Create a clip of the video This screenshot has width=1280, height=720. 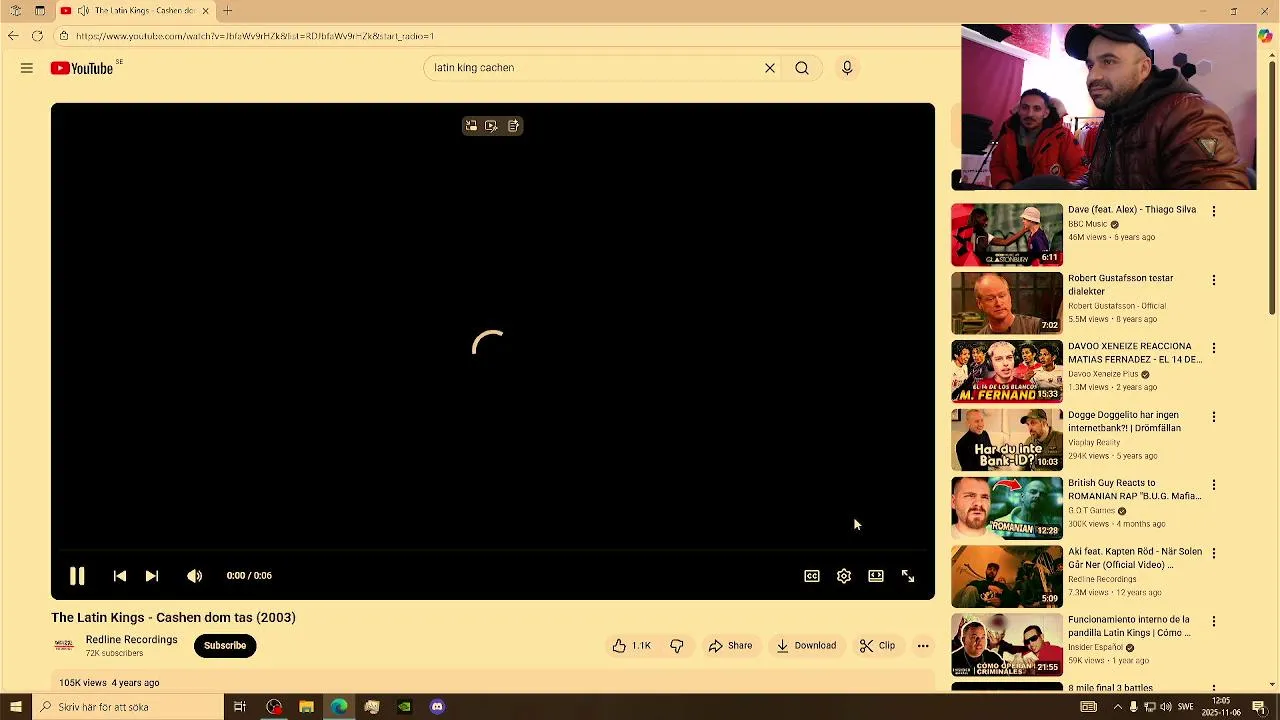coord(877,646)
